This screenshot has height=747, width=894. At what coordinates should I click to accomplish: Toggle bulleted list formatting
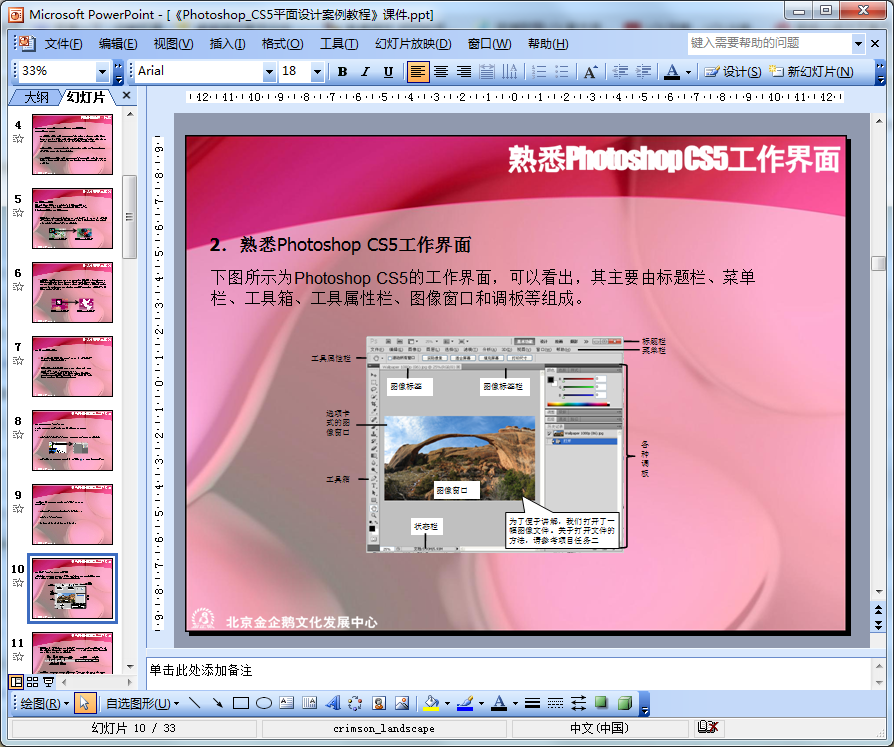tap(562, 71)
